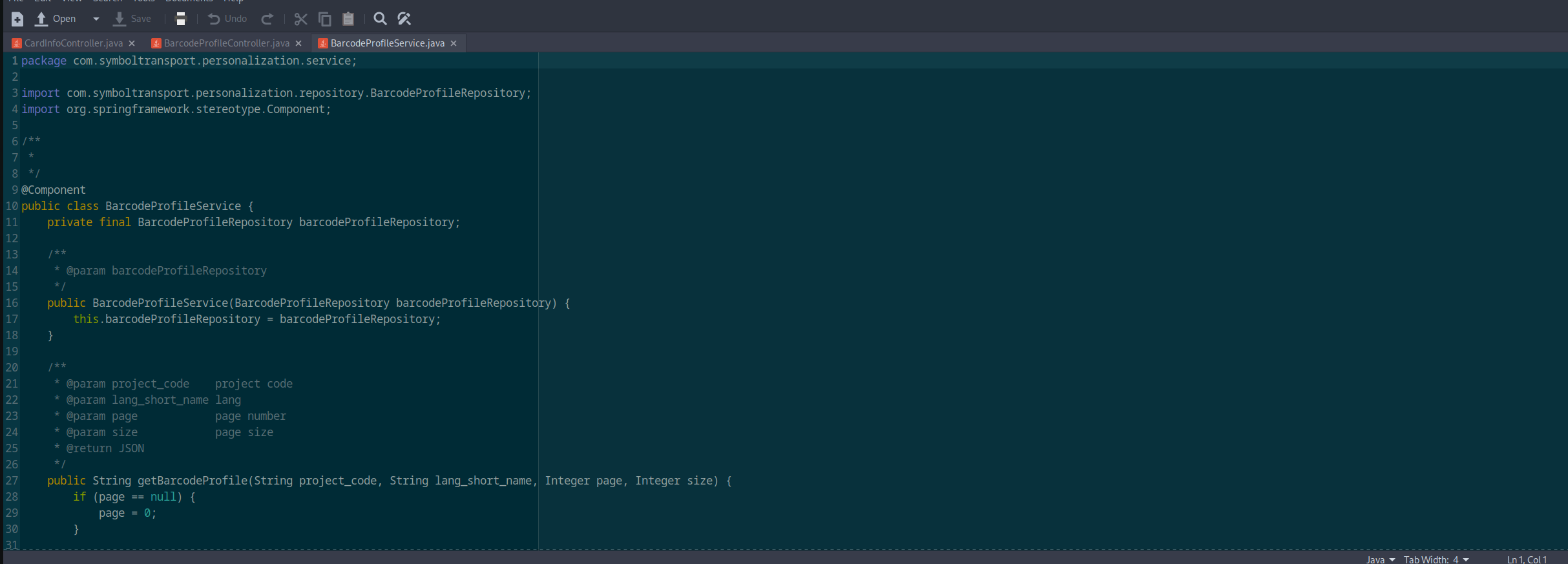The image size is (1568, 564).
Task: Create a new document with toolbar icon
Action: point(17,19)
